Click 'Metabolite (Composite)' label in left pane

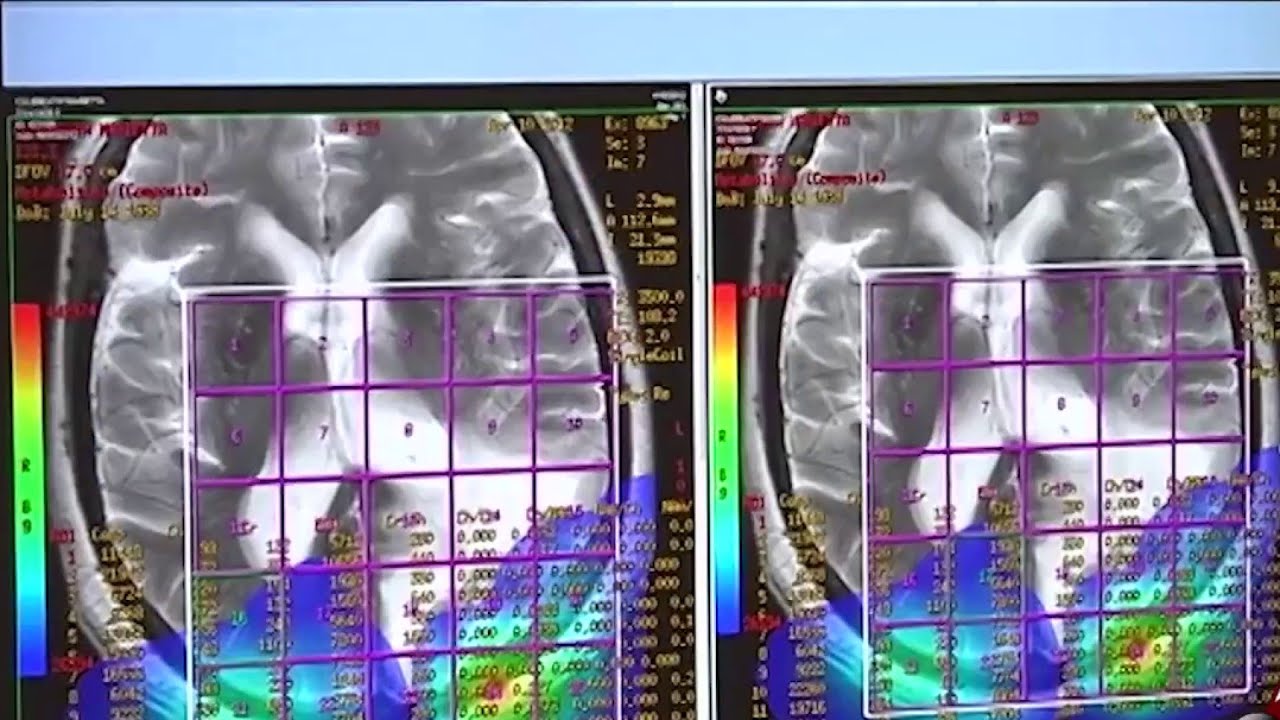tap(112, 190)
